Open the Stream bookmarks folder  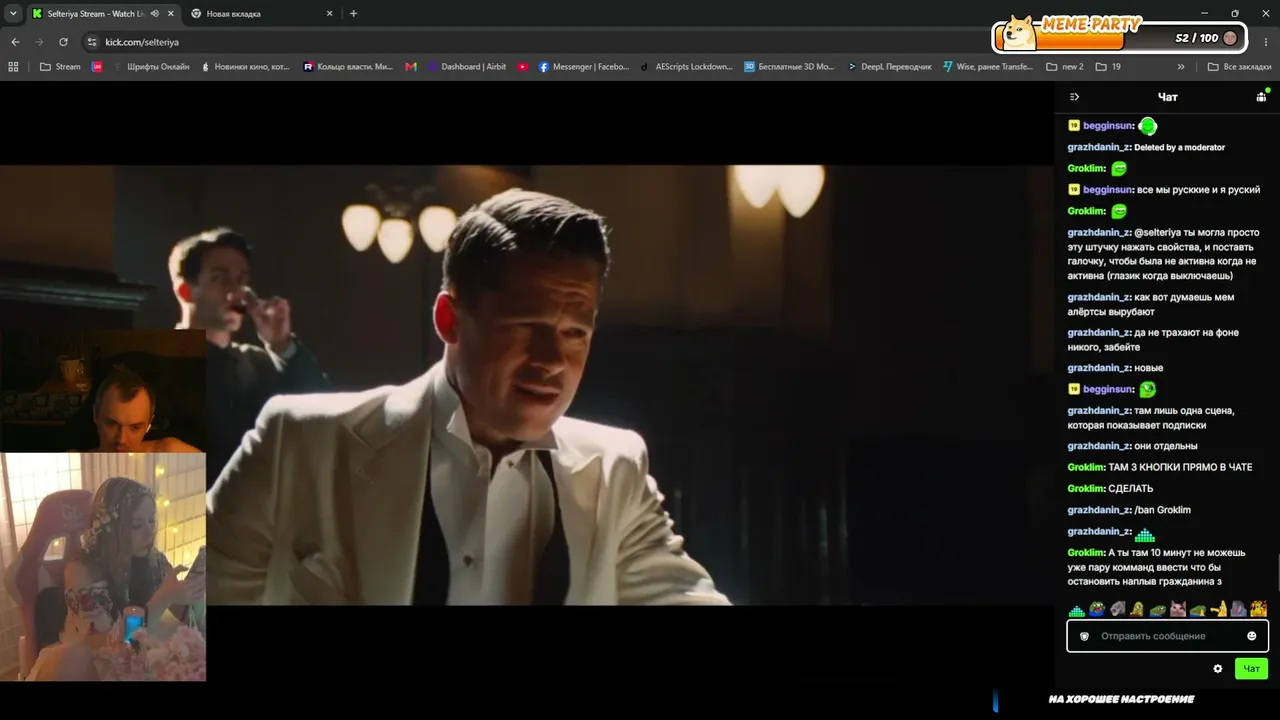[x=60, y=67]
